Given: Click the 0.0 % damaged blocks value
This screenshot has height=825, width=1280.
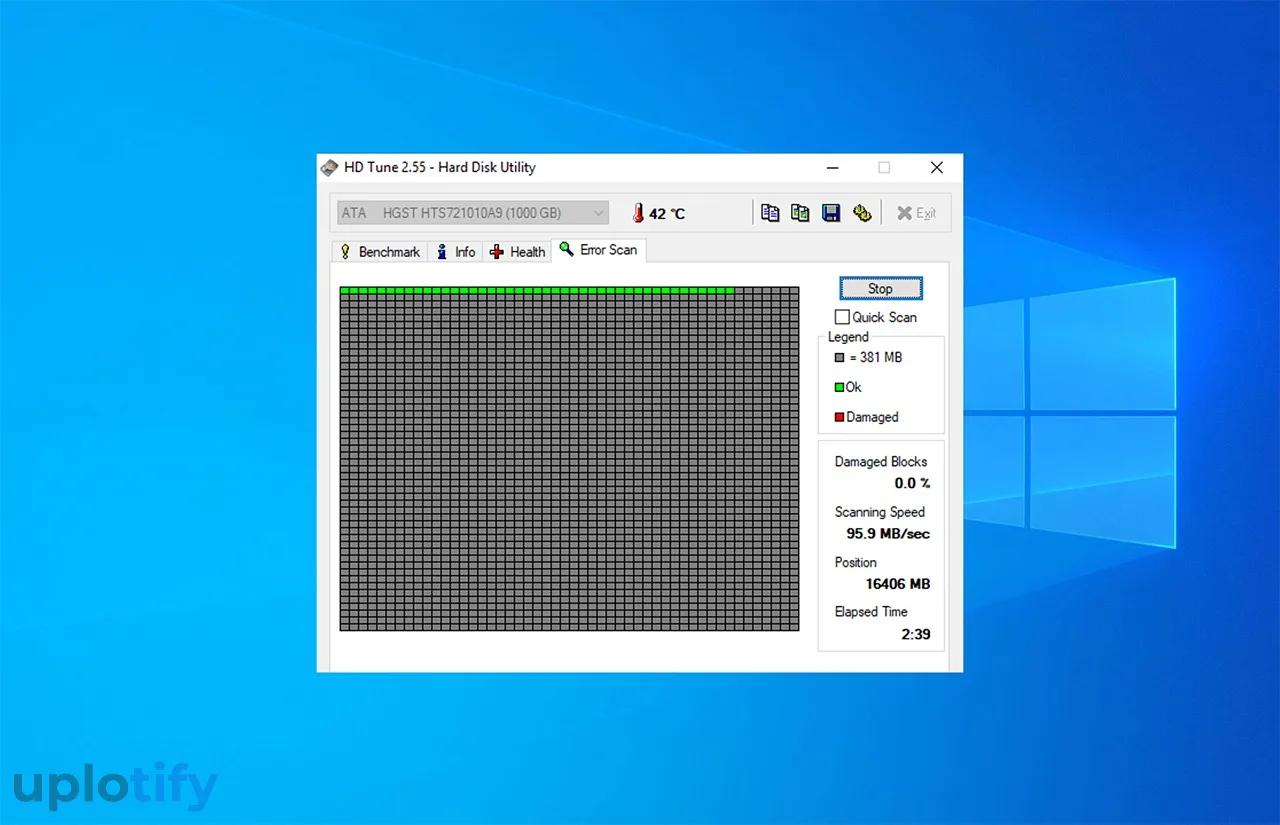Looking at the screenshot, I should pyautogui.click(x=912, y=483).
